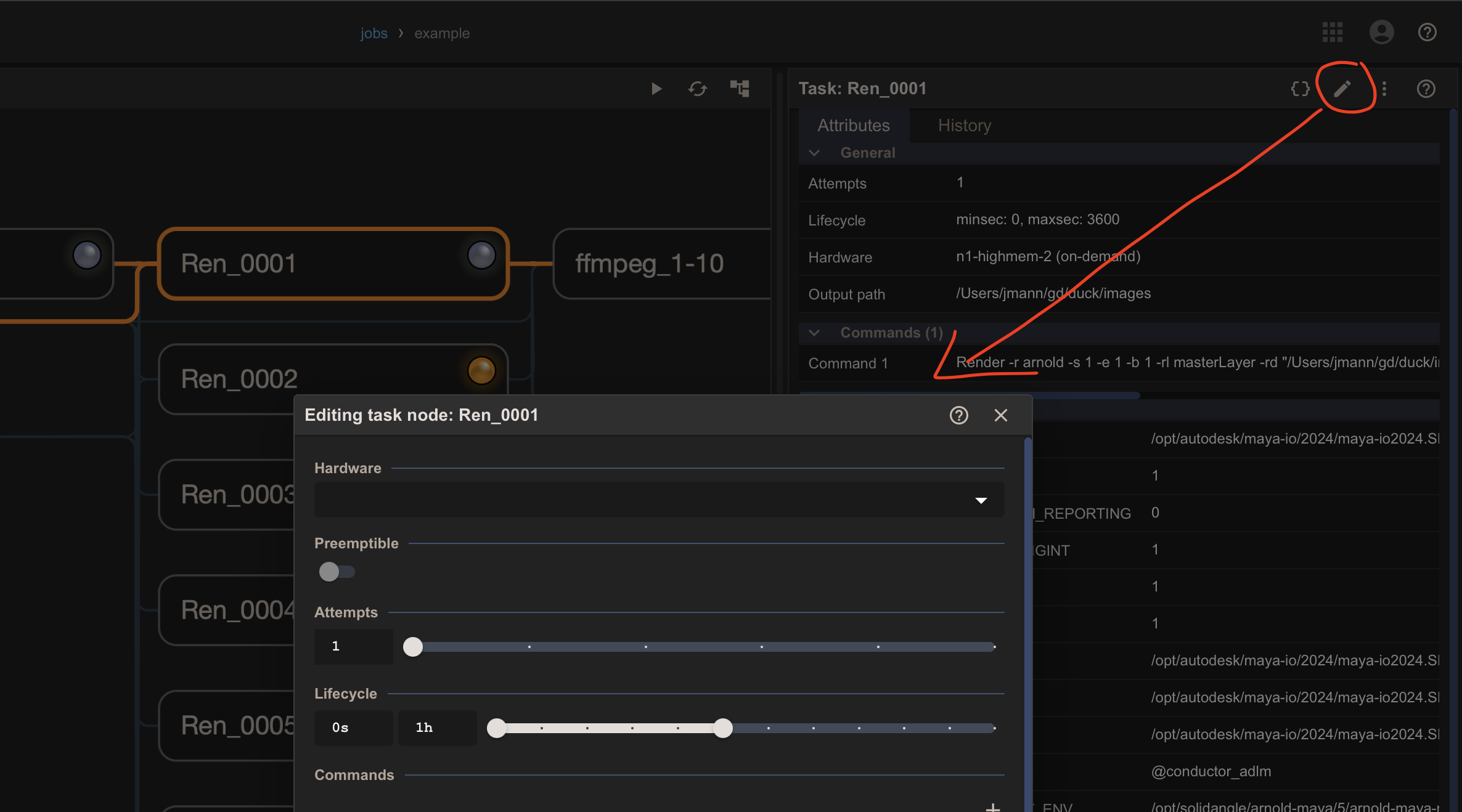The width and height of the screenshot is (1462, 812).
Task: Switch to the History tab
Action: click(x=965, y=126)
